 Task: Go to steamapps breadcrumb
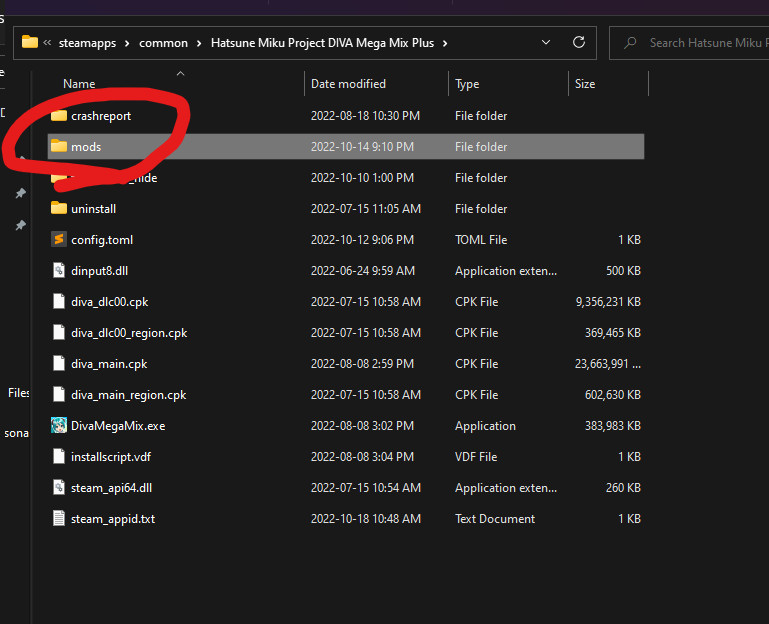(x=87, y=43)
